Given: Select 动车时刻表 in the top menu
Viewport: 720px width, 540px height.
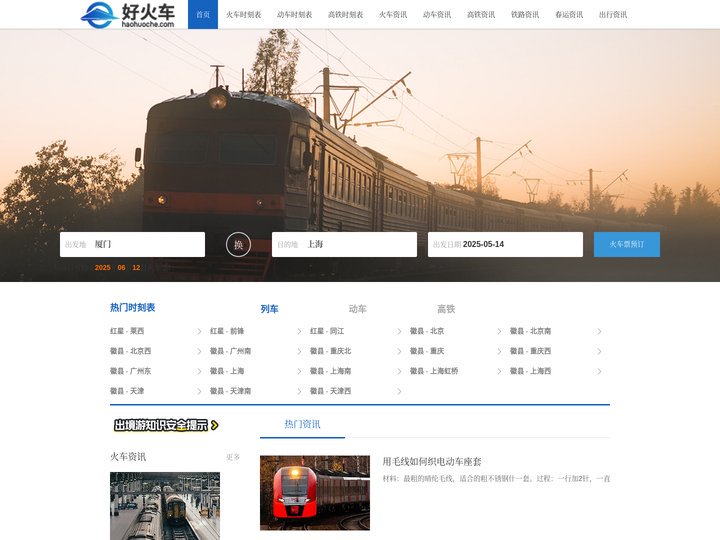Looking at the screenshot, I should pos(294,15).
